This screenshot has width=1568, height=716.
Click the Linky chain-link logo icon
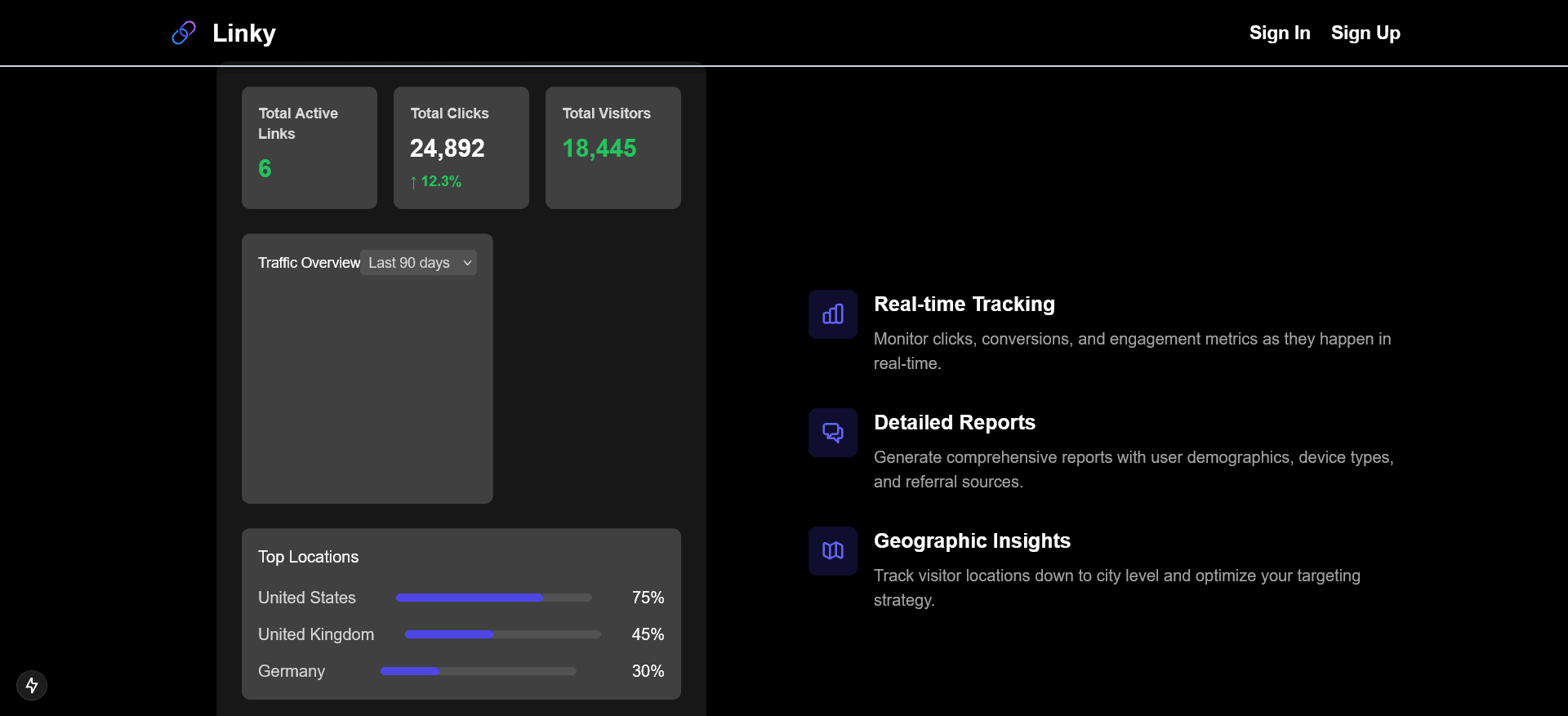tap(184, 33)
